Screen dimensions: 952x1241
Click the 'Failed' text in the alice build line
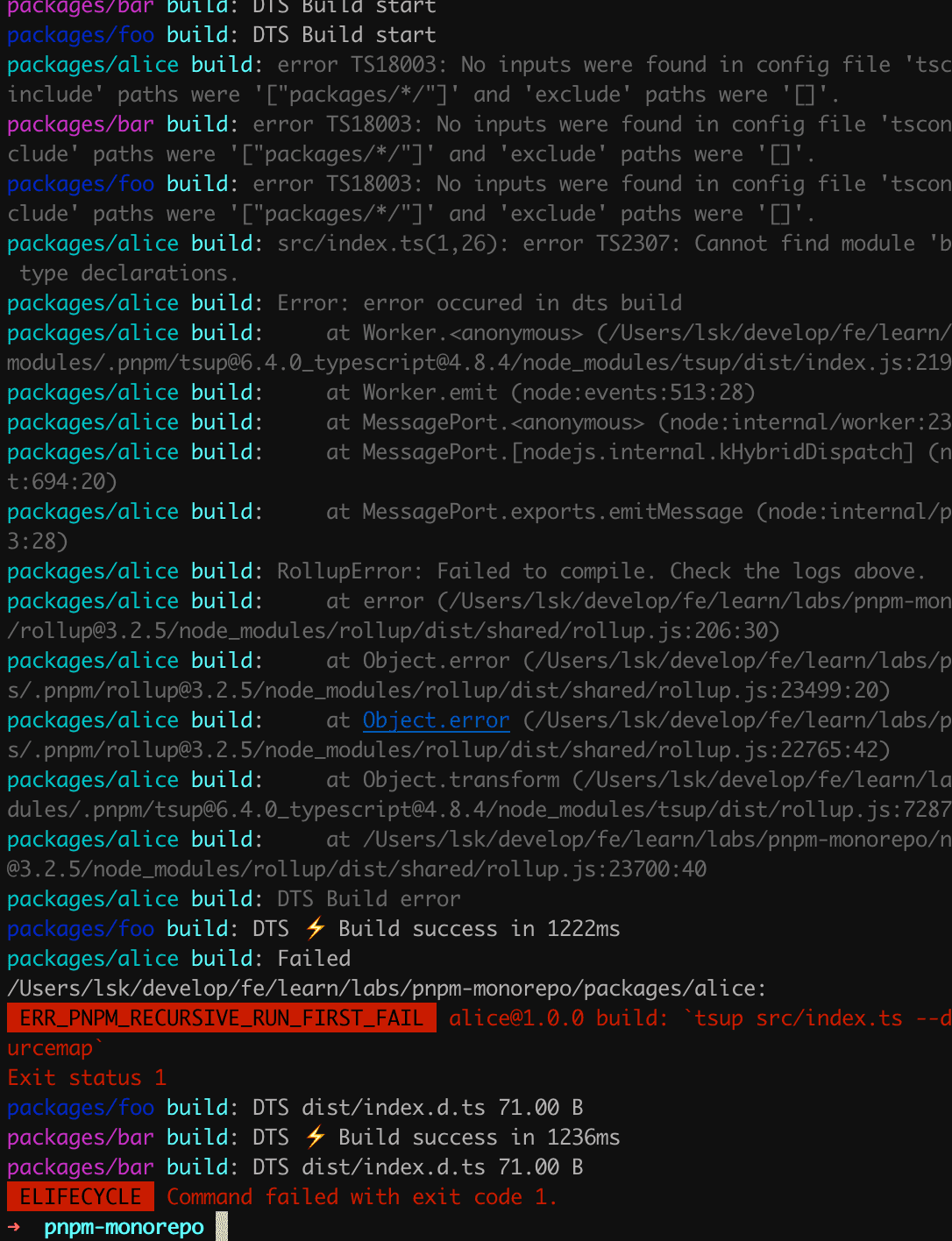[x=314, y=959]
